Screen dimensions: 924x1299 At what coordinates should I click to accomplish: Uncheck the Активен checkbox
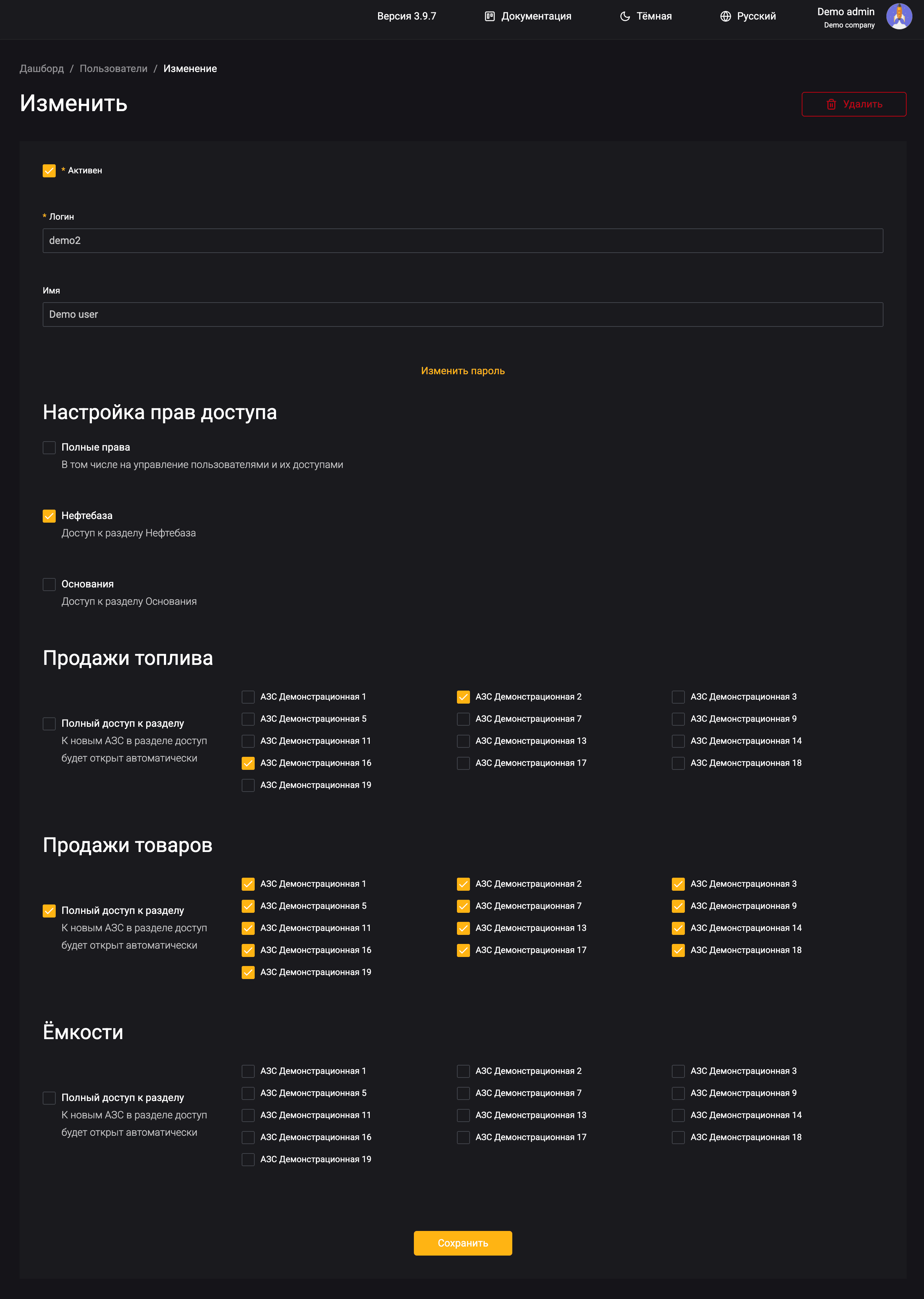click(49, 170)
